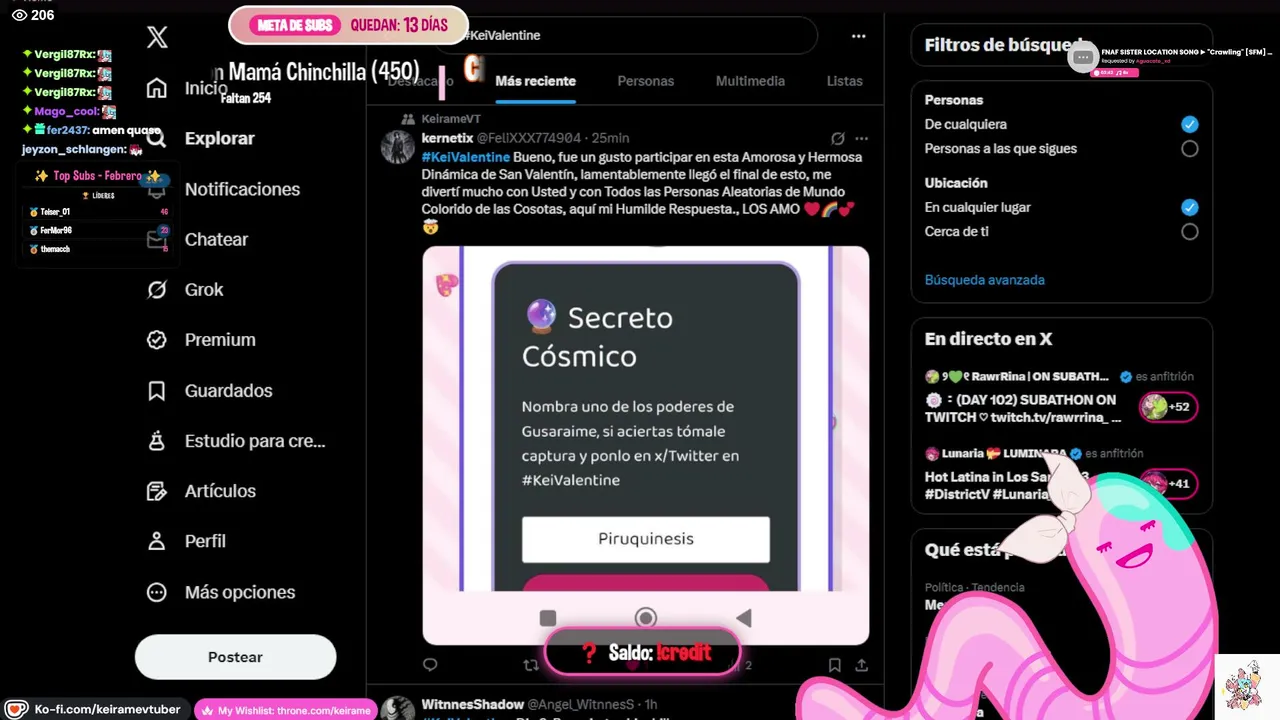Click the viewer count 206 eye icon
The width and height of the screenshot is (1280, 720).
point(19,15)
